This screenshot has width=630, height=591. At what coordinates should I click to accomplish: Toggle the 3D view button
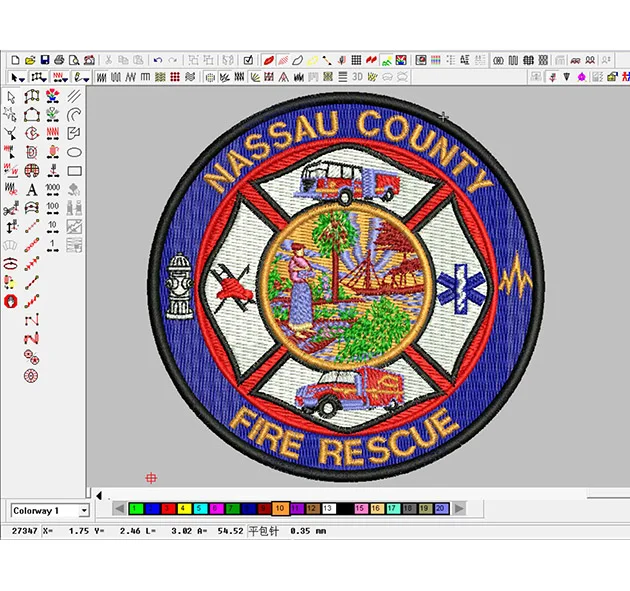click(x=358, y=77)
